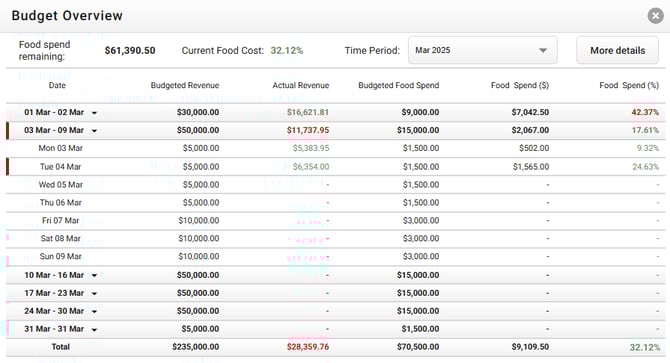This screenshot has height=363, width=670.
Task: Expand the 31 Mar - 31 Mar arrow
Action: [x=94, y=329]
